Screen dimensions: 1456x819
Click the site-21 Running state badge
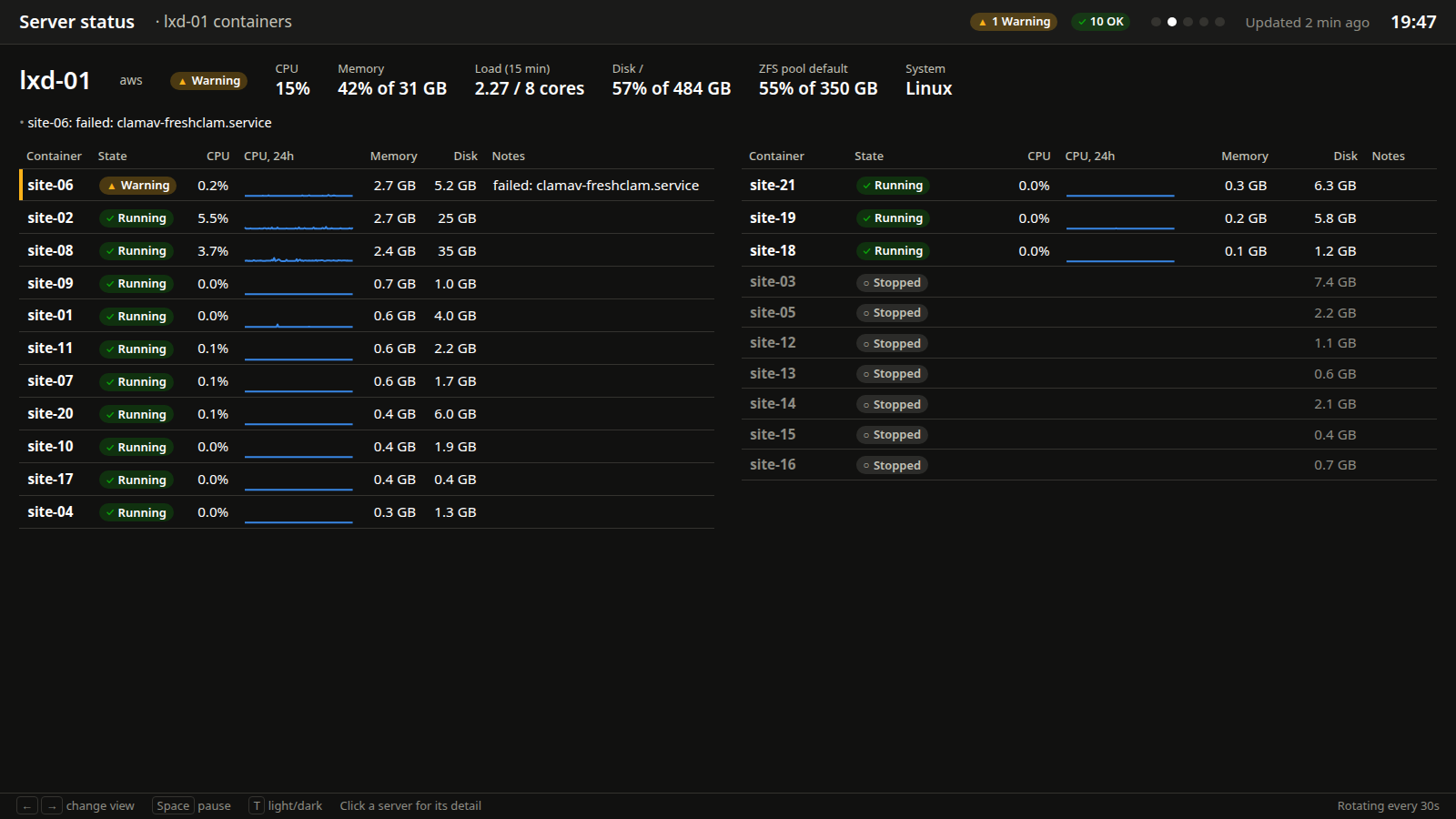(892, 186)
